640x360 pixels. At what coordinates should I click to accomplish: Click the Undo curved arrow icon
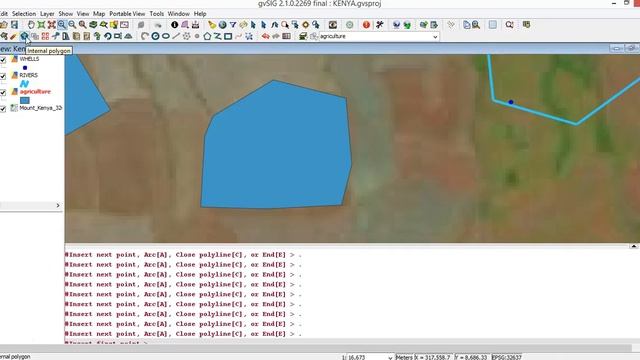click(107, 36)
